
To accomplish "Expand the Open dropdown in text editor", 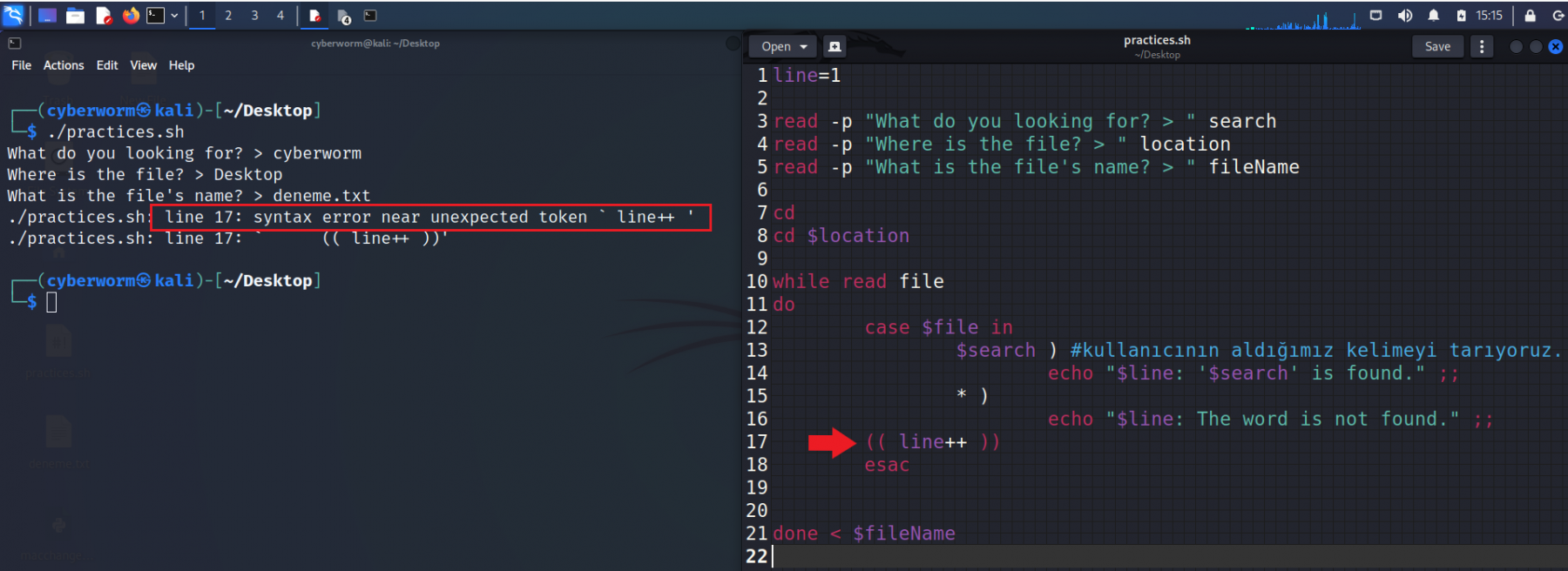I will click(x=803, y=47).
